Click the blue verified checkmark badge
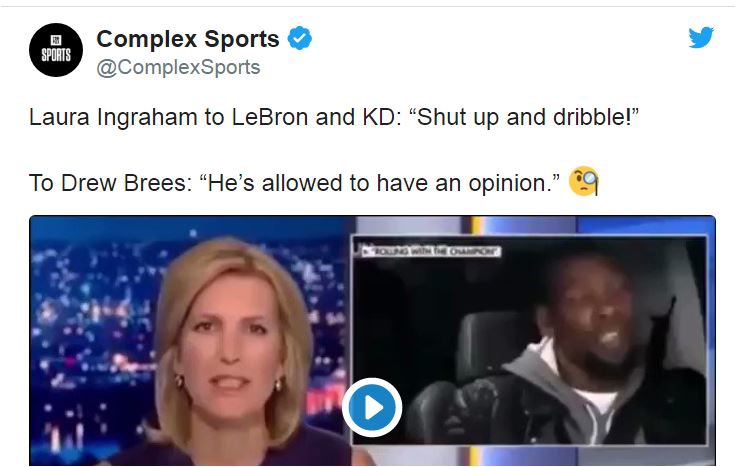The image size is (736, 467). click(x=299, y=38)
